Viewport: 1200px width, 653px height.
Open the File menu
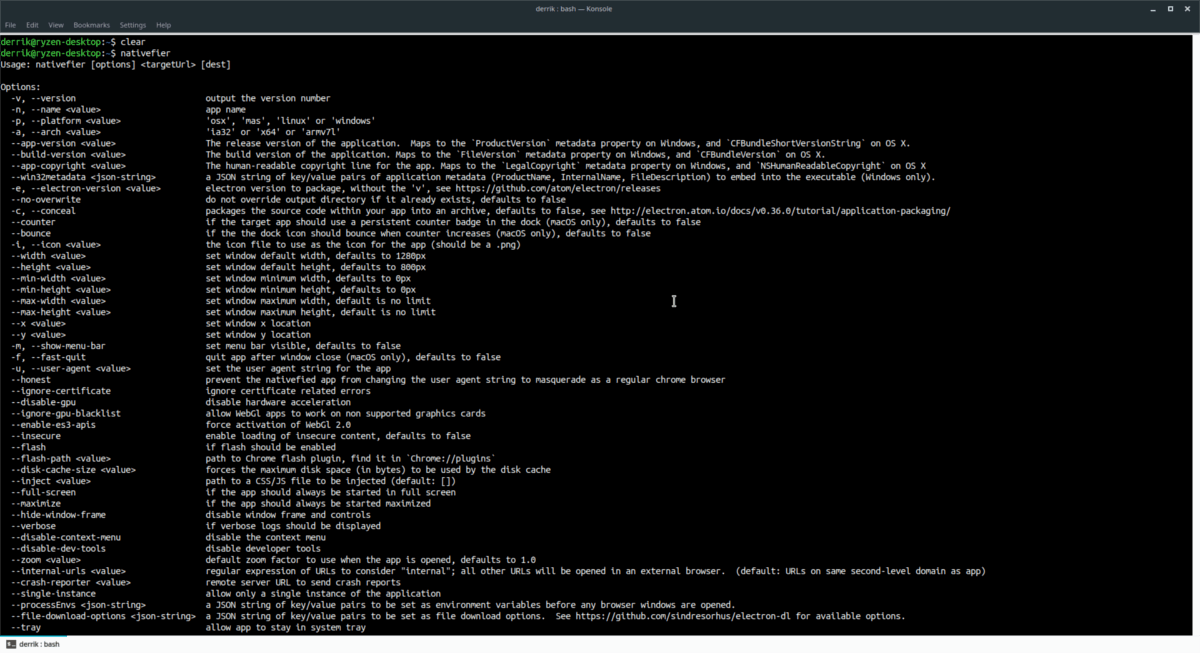coord(10,24)
